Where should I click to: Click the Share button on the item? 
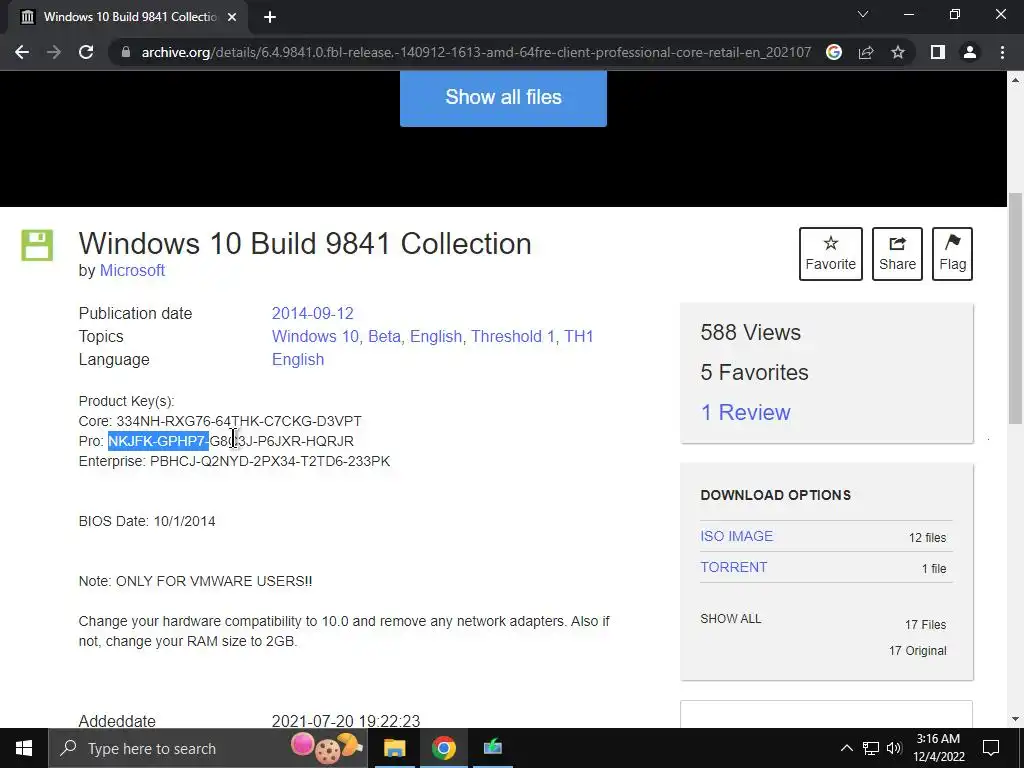[897, 254]
